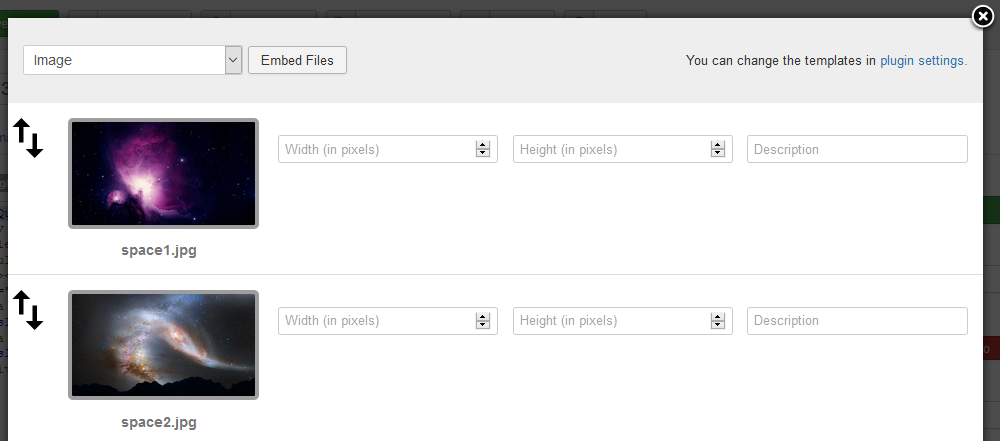Click the Embed Files button
Viewport: 1000px width, 441px height.
coord(297,60)
